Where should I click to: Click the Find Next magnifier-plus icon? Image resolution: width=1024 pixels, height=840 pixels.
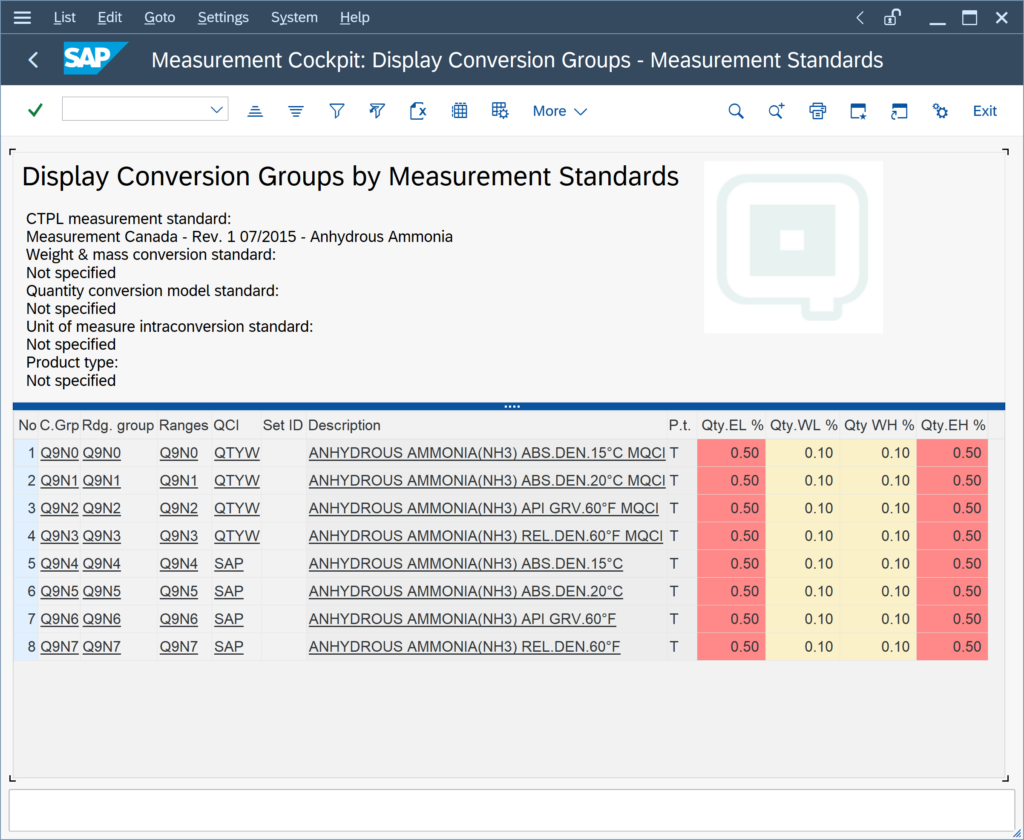[776, 111]
